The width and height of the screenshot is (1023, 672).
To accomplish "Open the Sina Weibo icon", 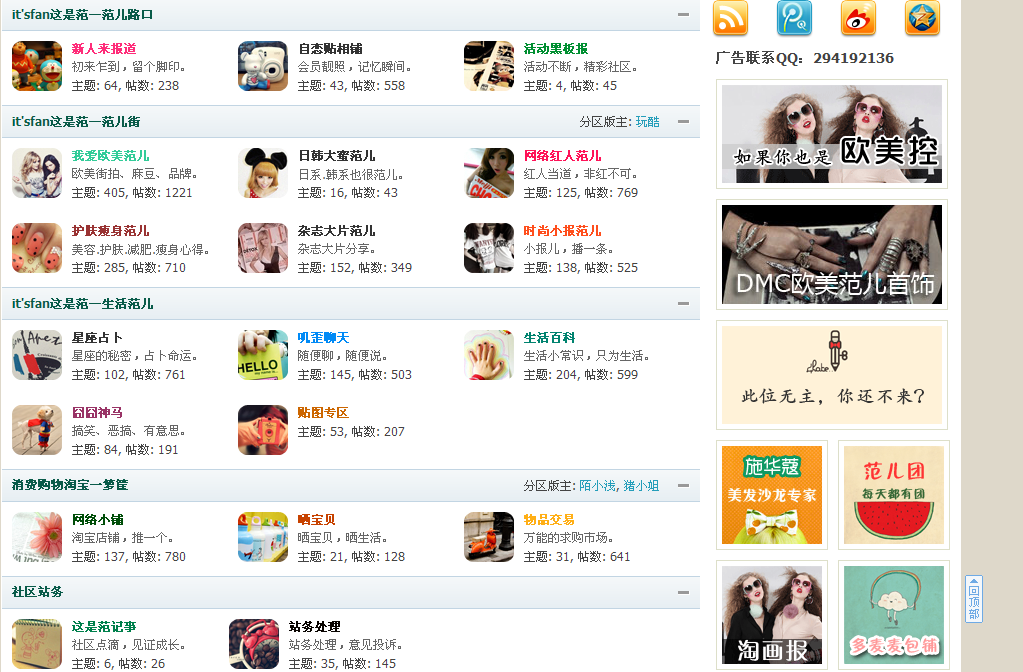I will click(858, 17).
